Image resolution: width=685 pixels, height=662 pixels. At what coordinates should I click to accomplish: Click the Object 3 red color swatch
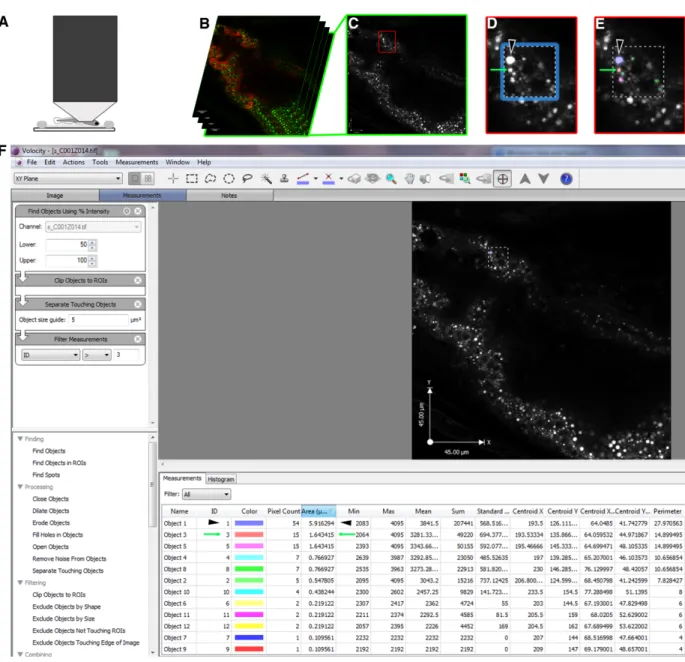tap(249, 534)
